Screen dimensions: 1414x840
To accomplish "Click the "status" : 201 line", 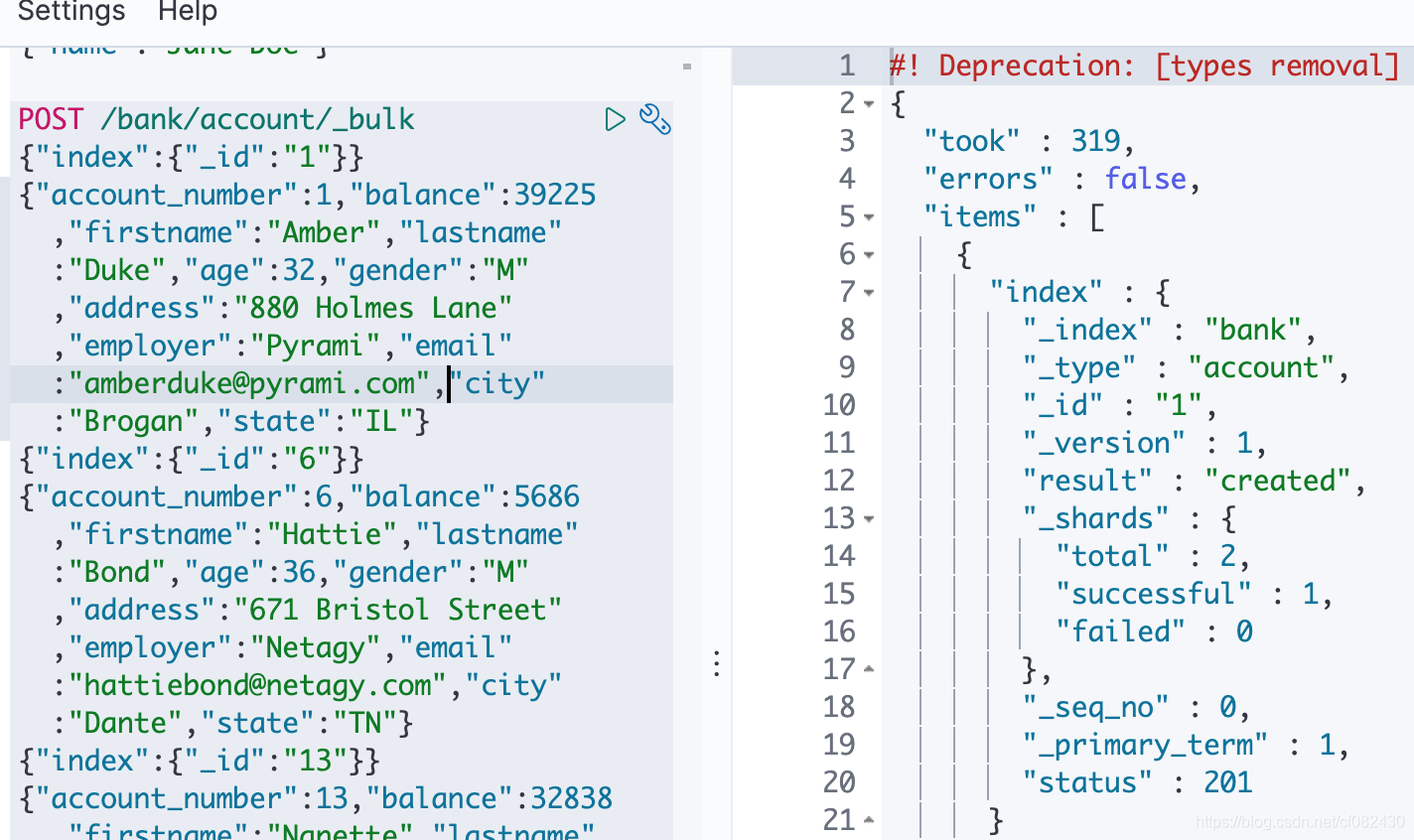I will (x=1138, y=782).
